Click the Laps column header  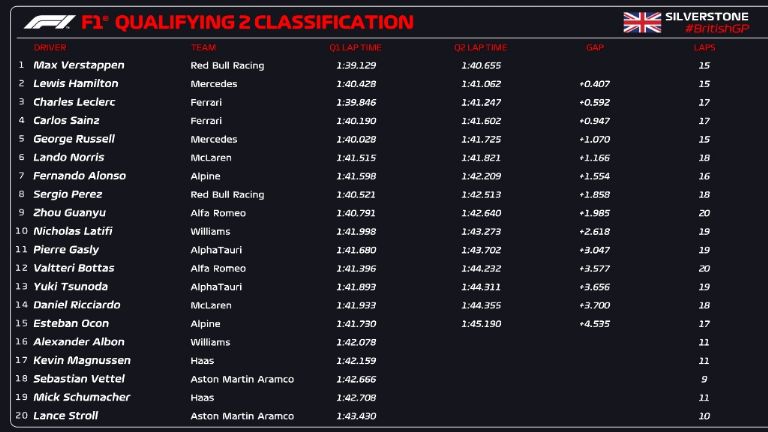point(705,47)
